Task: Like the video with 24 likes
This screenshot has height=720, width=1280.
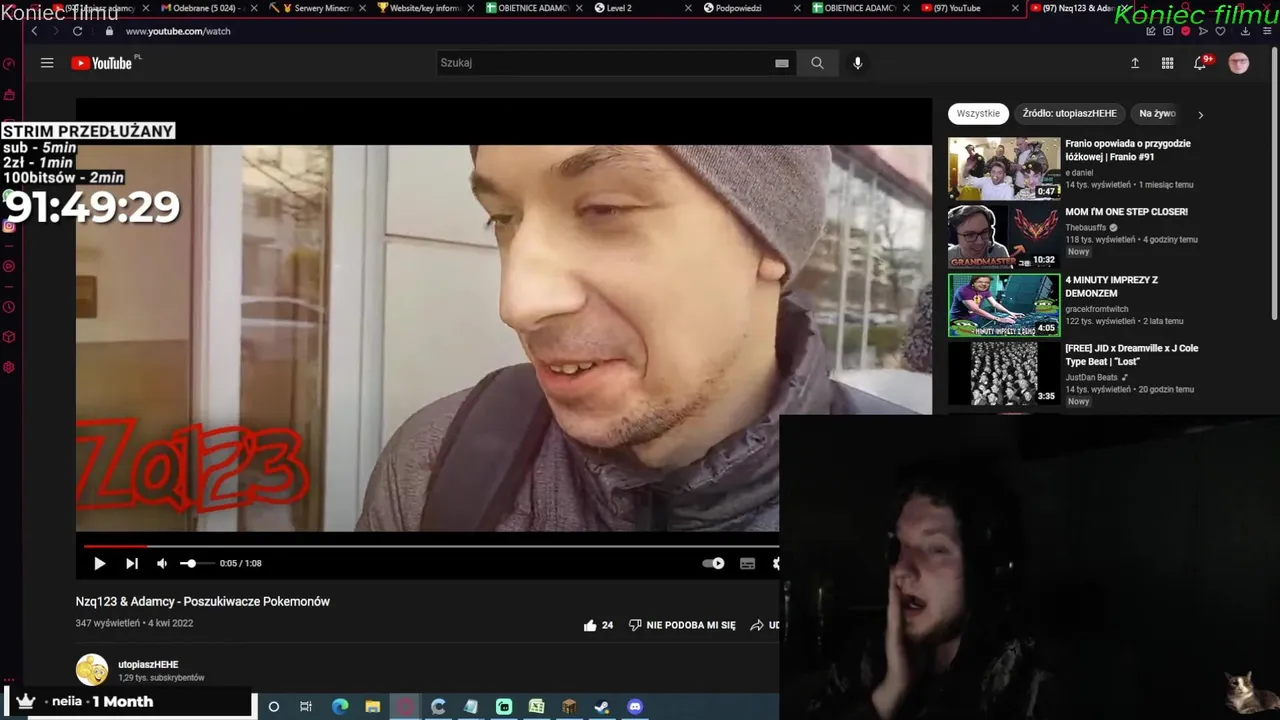Action: (598, 625)
